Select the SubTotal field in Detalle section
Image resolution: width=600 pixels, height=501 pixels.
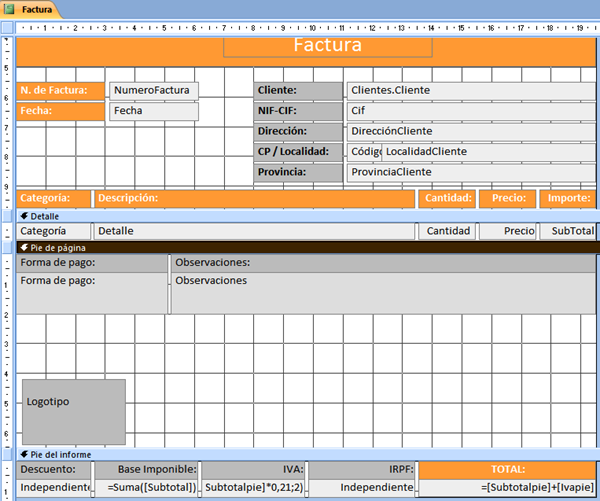[569, 231]
